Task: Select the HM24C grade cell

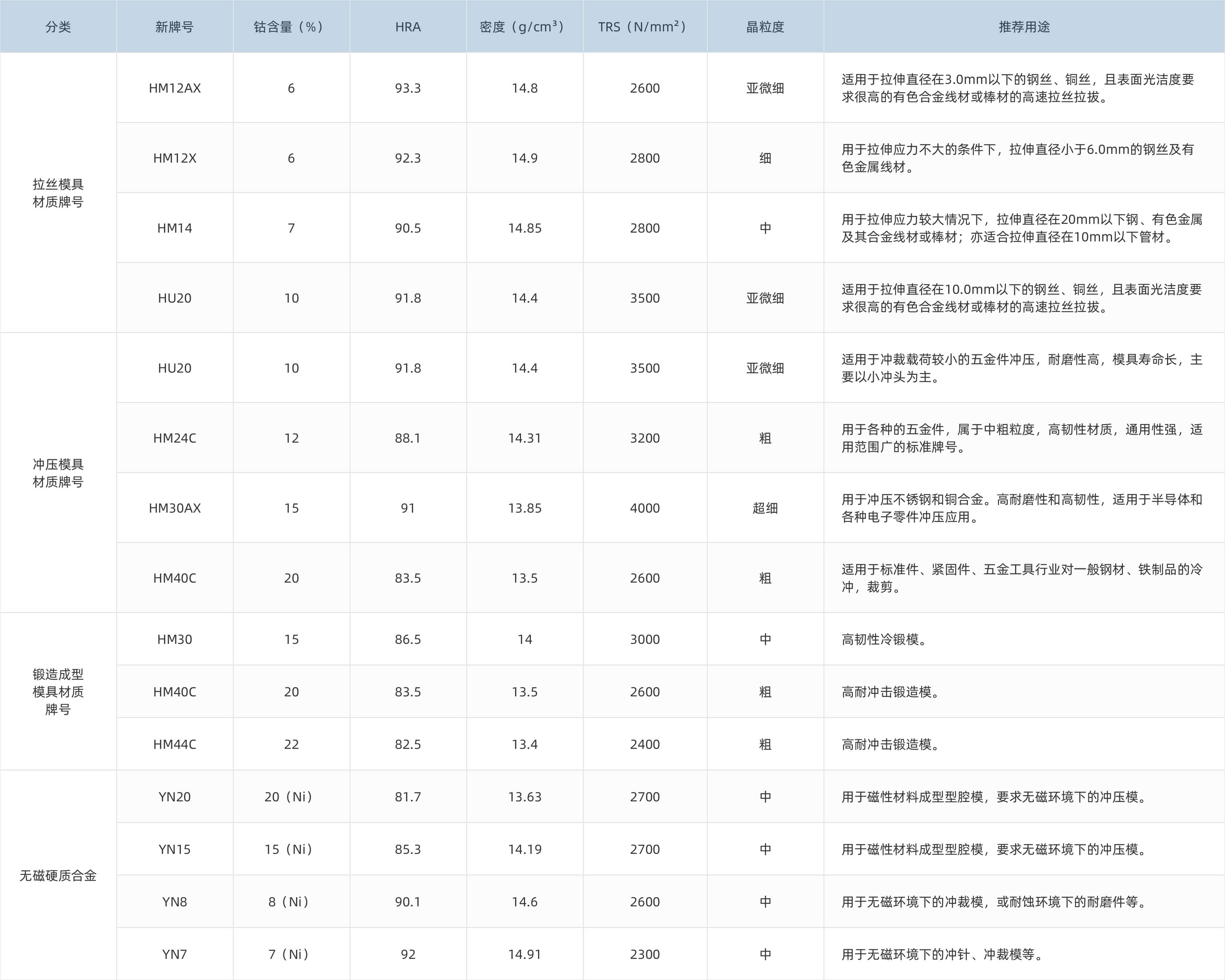Action: pos(174,438)
